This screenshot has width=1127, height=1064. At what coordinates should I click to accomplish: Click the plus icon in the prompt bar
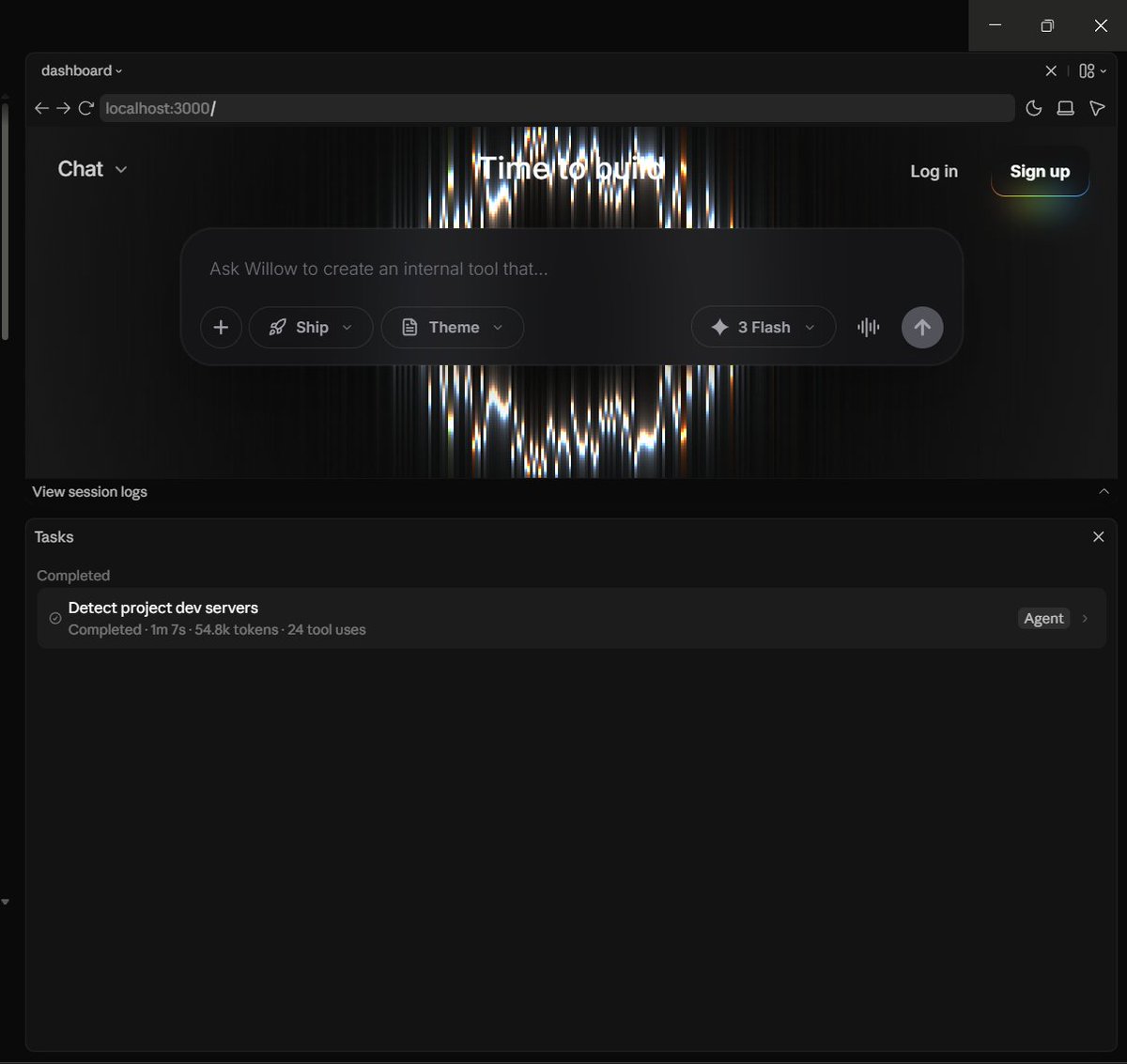221,327
